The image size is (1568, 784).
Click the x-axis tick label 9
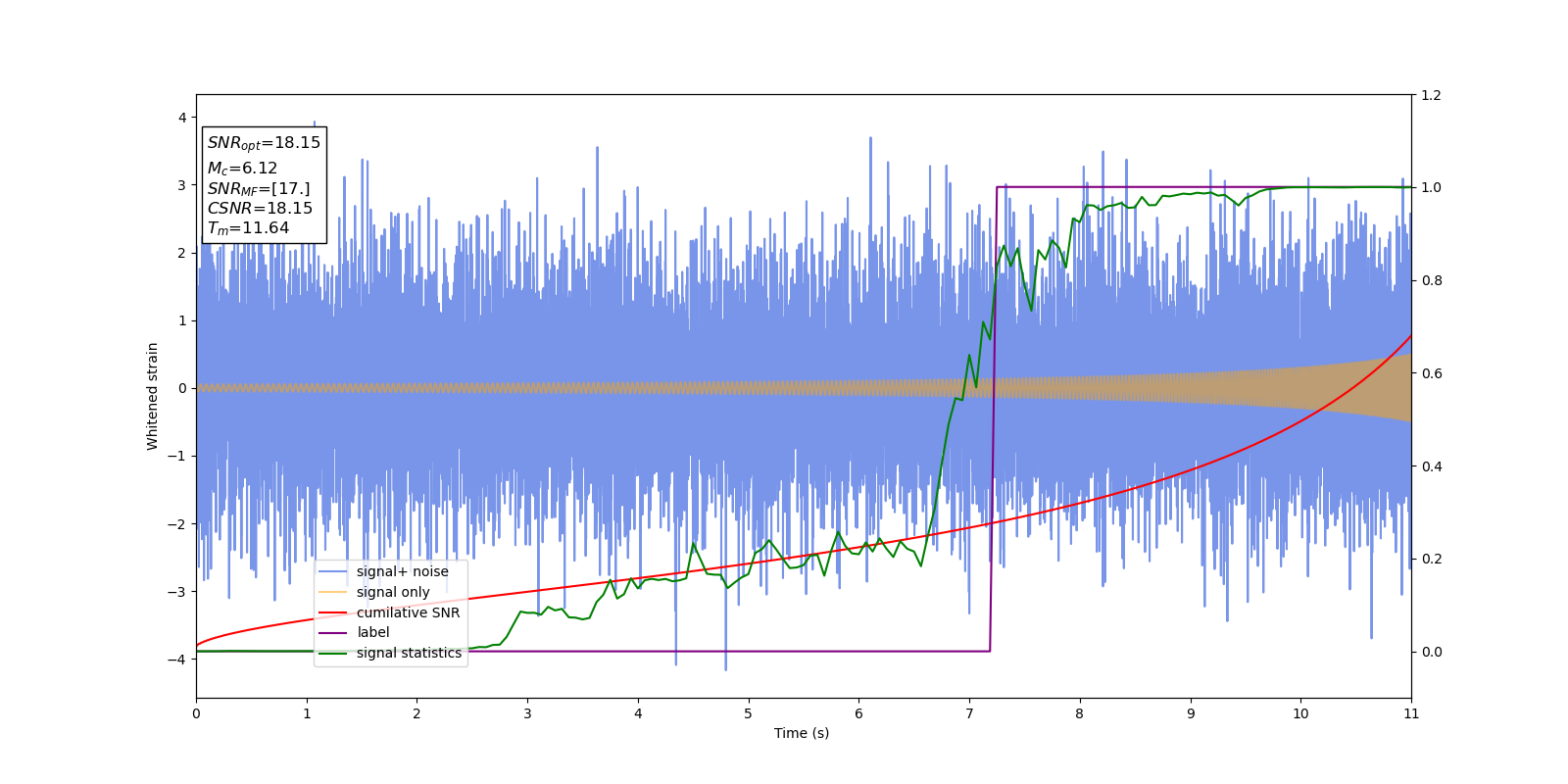(x=1191, y=713)
